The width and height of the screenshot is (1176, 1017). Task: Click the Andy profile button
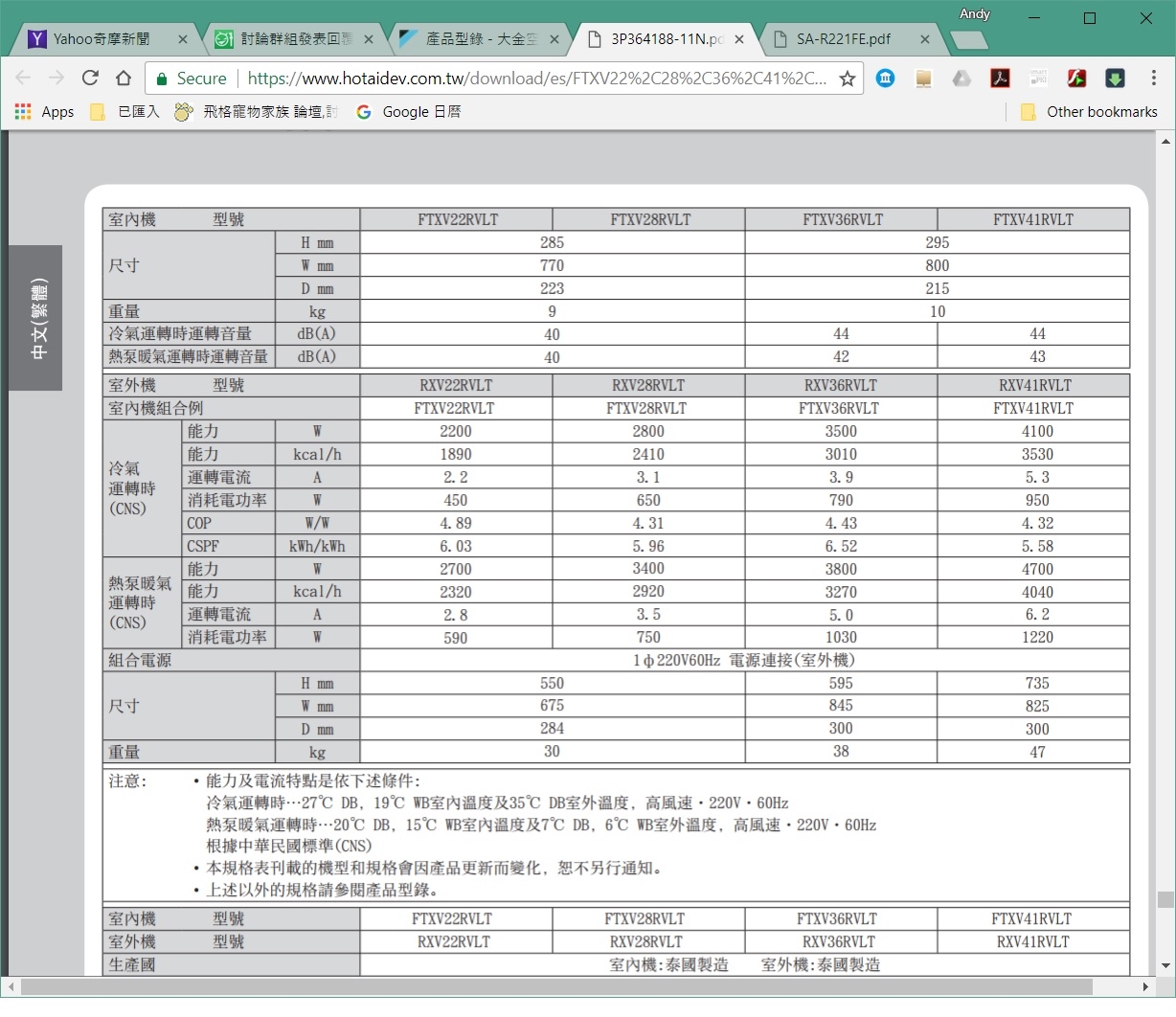point(975,13)
